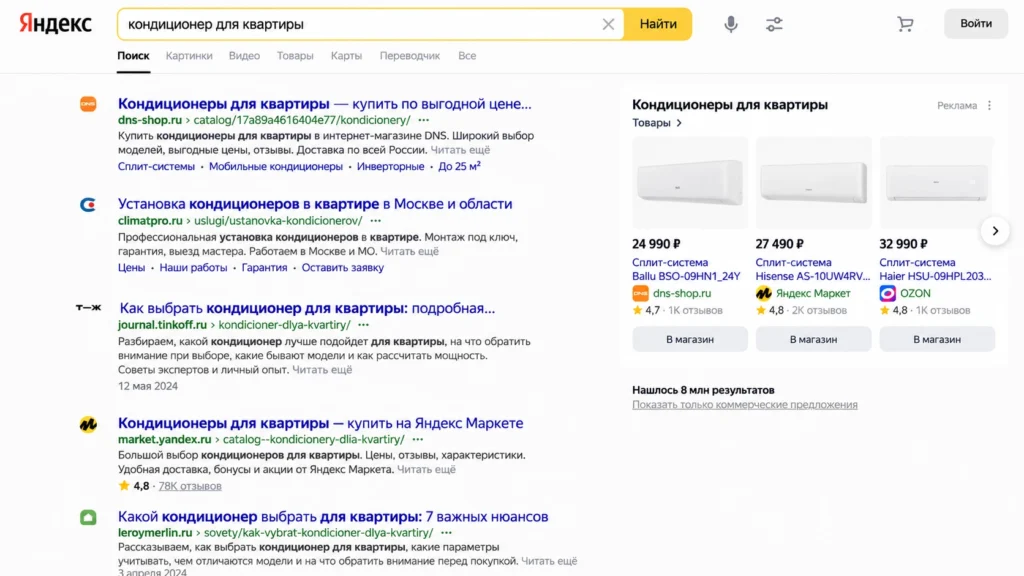
Task: Click the Tinkoff journal T—Ж favicon
Action: point(88,308)
